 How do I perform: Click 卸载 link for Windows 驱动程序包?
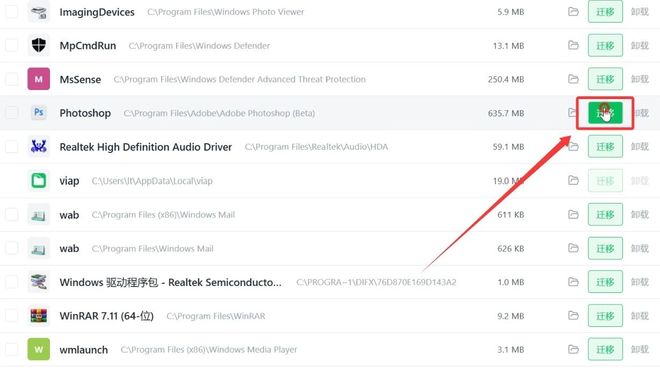[x=639, y=282]
